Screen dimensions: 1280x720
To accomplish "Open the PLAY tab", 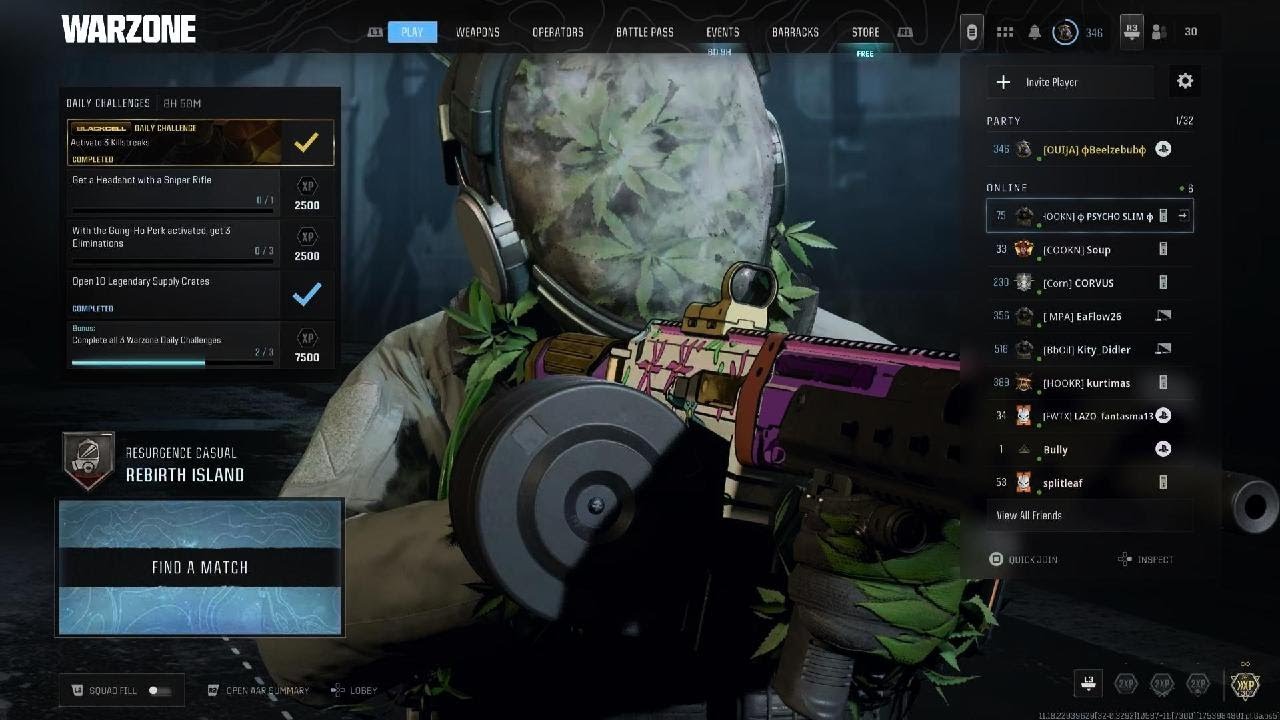I will [x=412, y=32].
